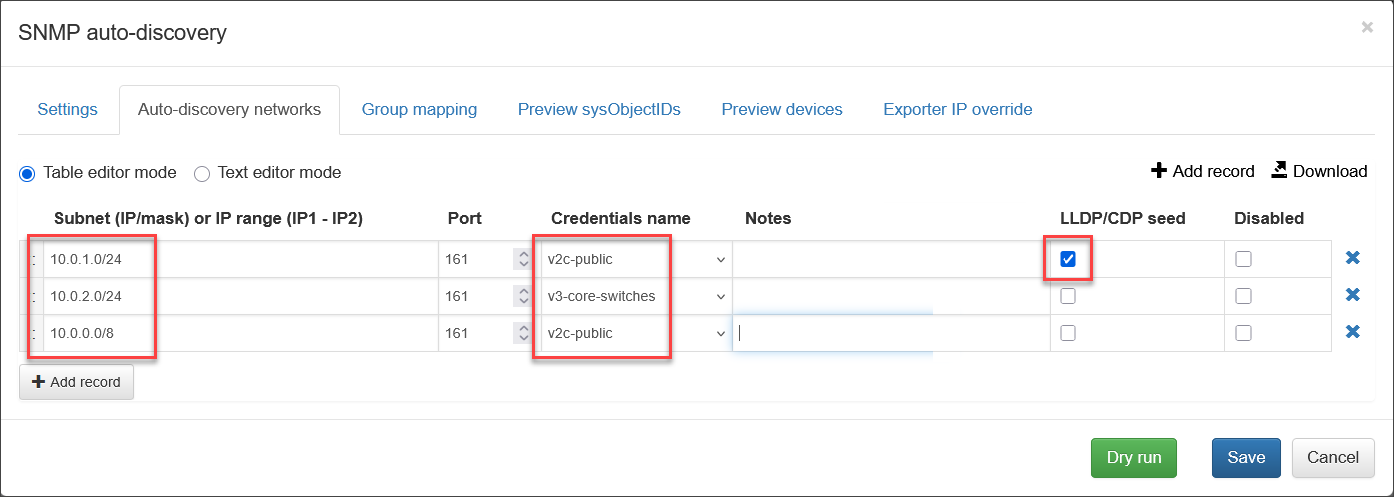1394x497 pixels.
Task: Delete the 10.0.0.0/8 row with X icon
Action: point(1352,332)
